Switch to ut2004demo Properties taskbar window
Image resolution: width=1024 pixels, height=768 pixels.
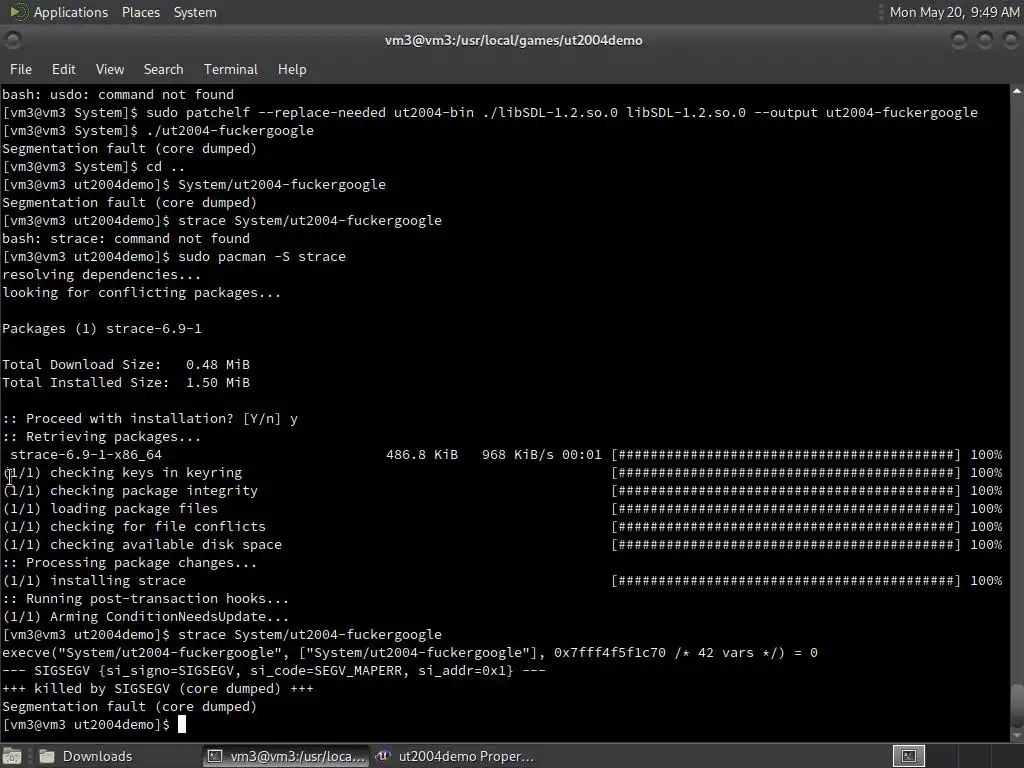click(455, 756)
